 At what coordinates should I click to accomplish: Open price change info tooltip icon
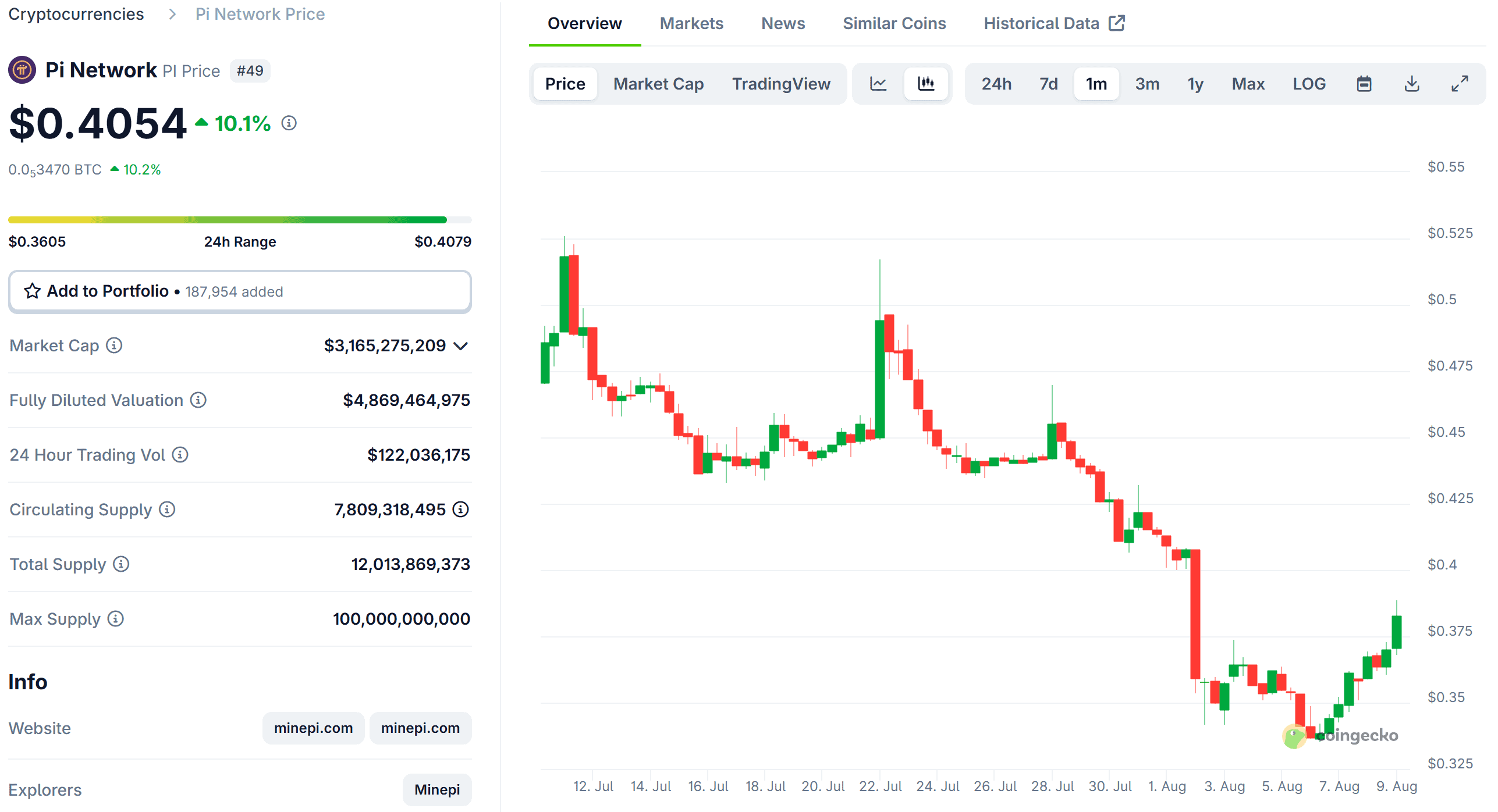289,123
